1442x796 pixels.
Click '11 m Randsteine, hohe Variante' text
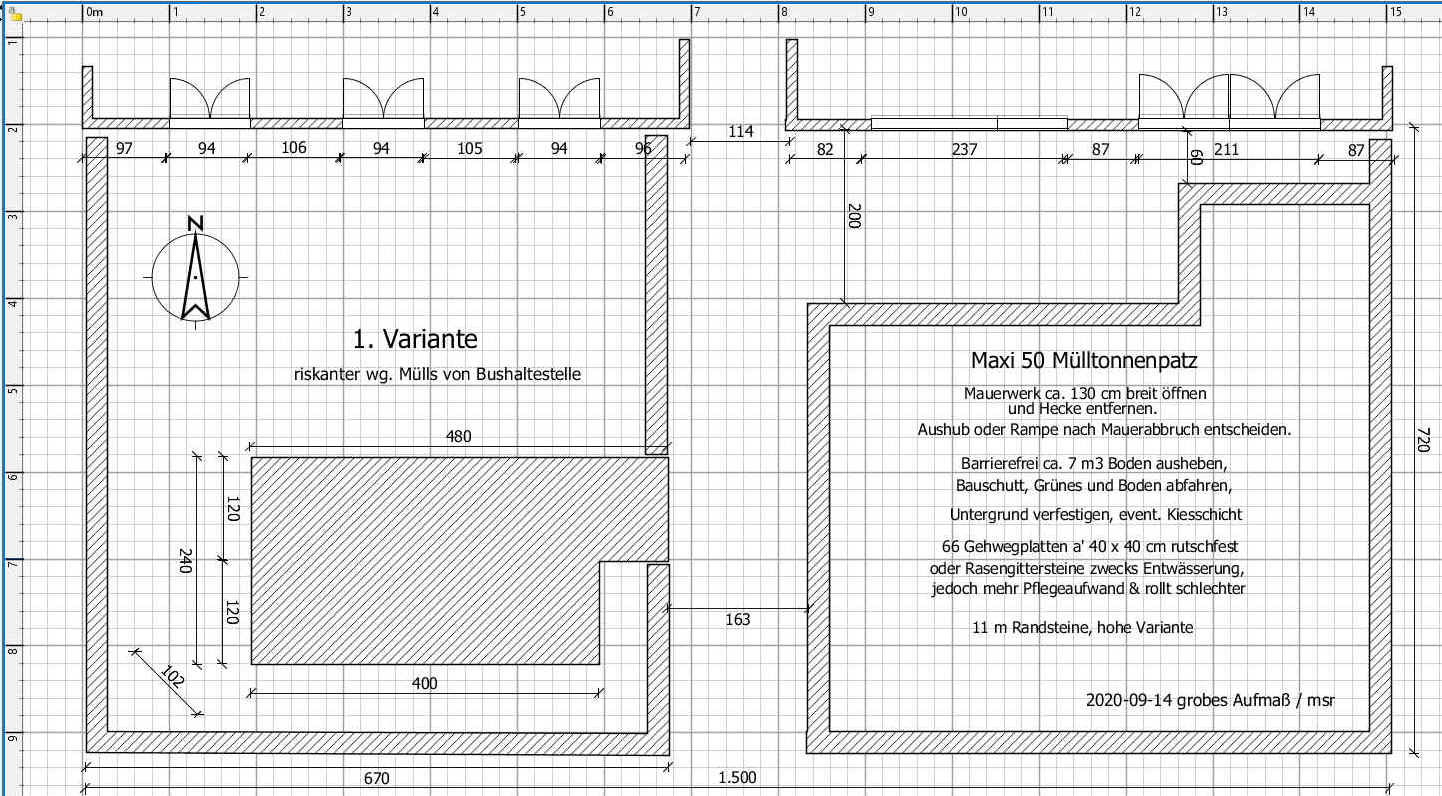(1083, 628)
